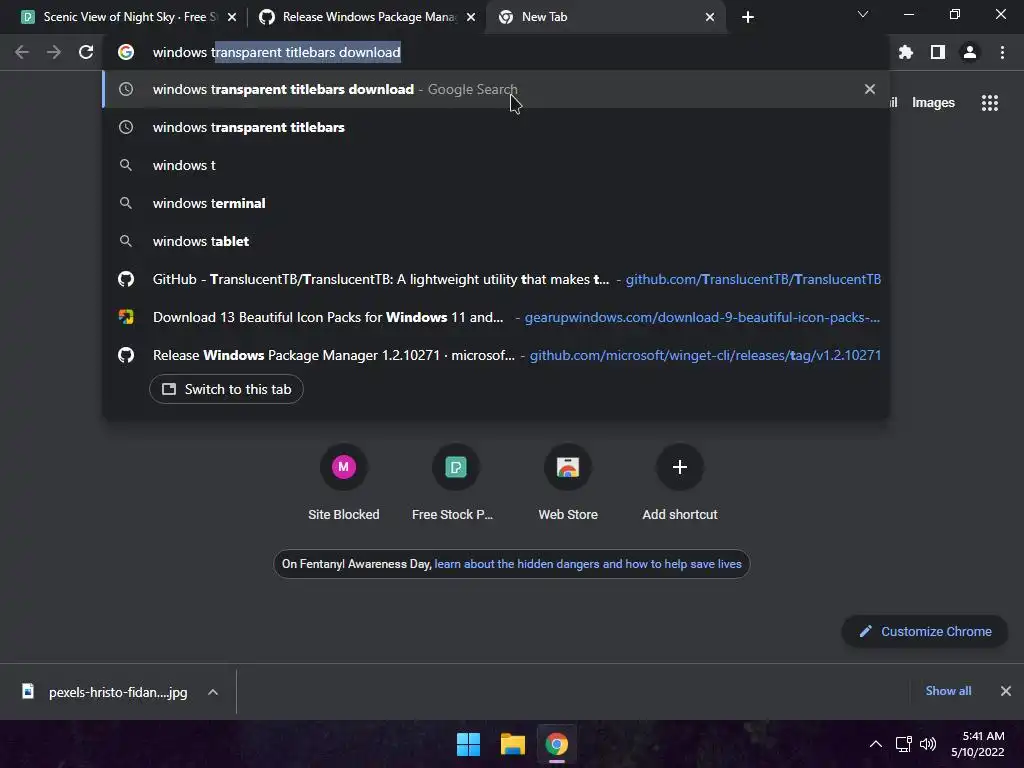Image resolution: width=1024 pixels, height=768 pixels.
Task: Open the Free Stock P... shortcut
Action: (455, 483)
